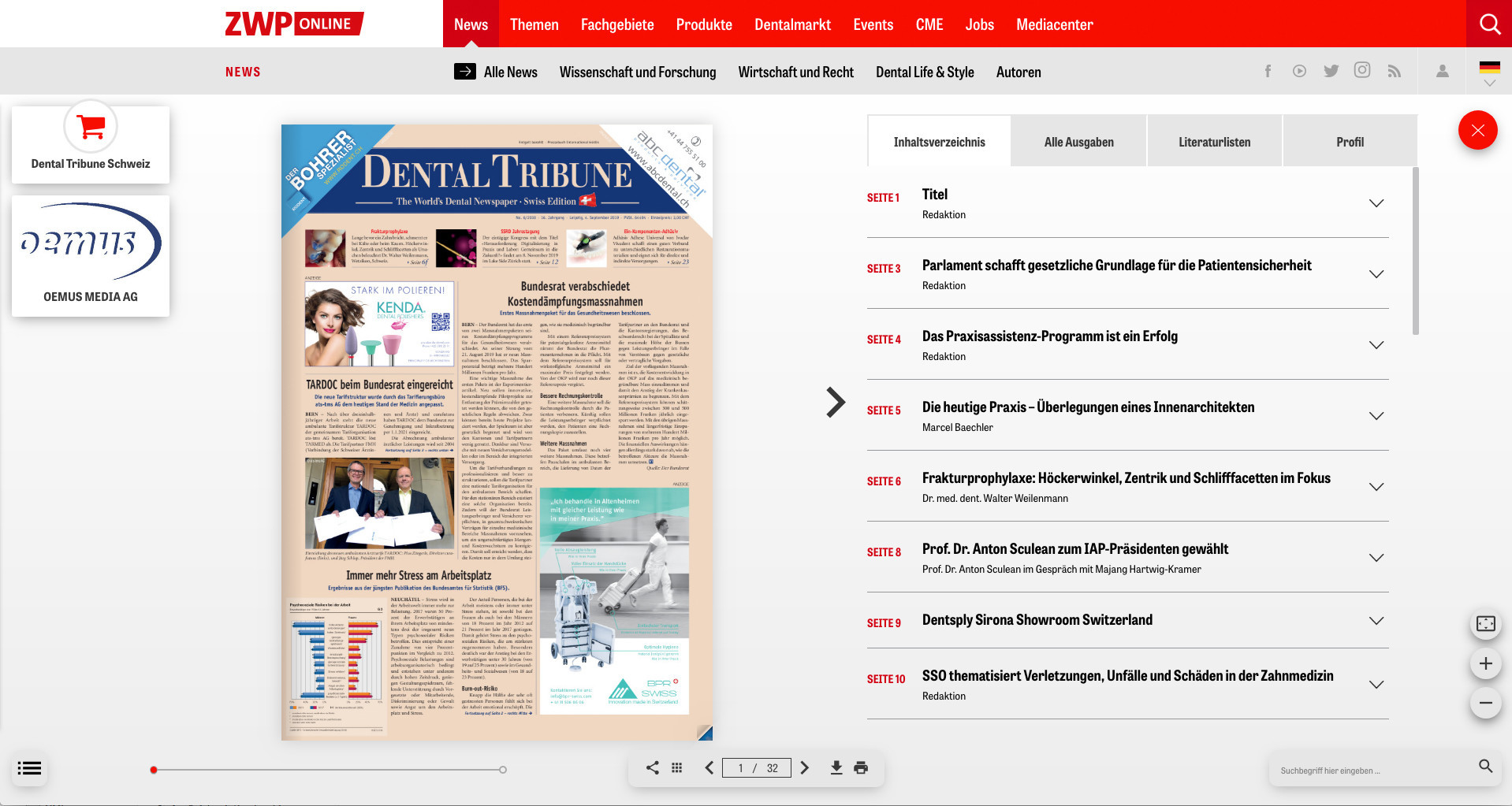Expand the Titel entry on Seite 1

tap(1376, 203)
